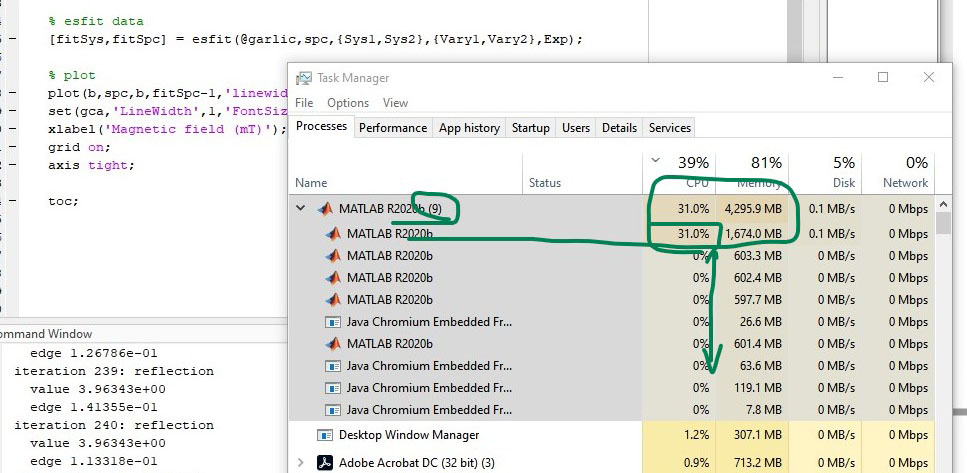Select the MATLAB R2020b (9) group name
The width and height of the screenshot is (967, 473).
tap(390, 209)
